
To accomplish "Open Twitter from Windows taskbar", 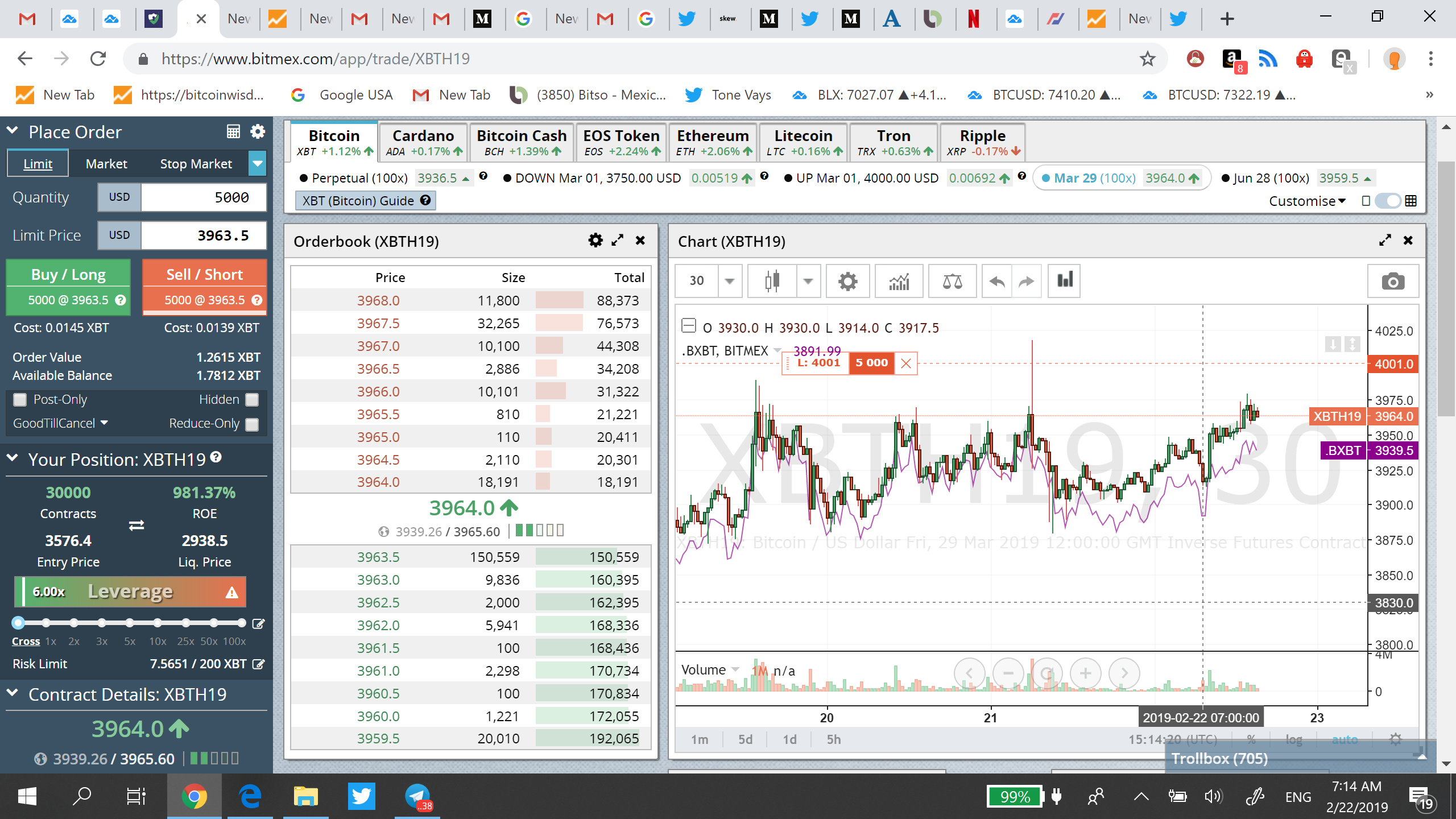I will click(362, 796).
